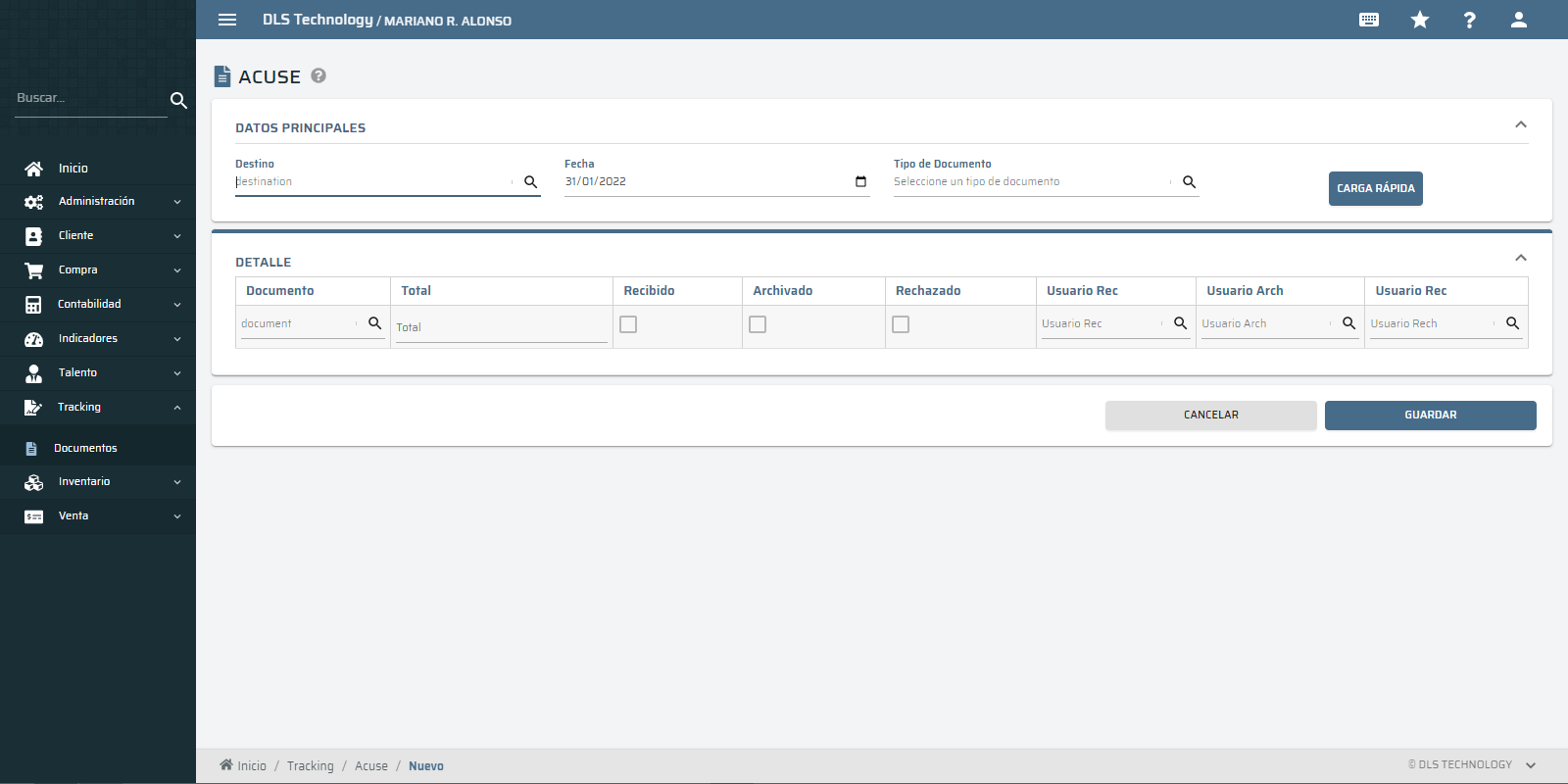
Task: Expand the Administración sidebar menu
Action: pyautogui.click(x=97, y=201)
